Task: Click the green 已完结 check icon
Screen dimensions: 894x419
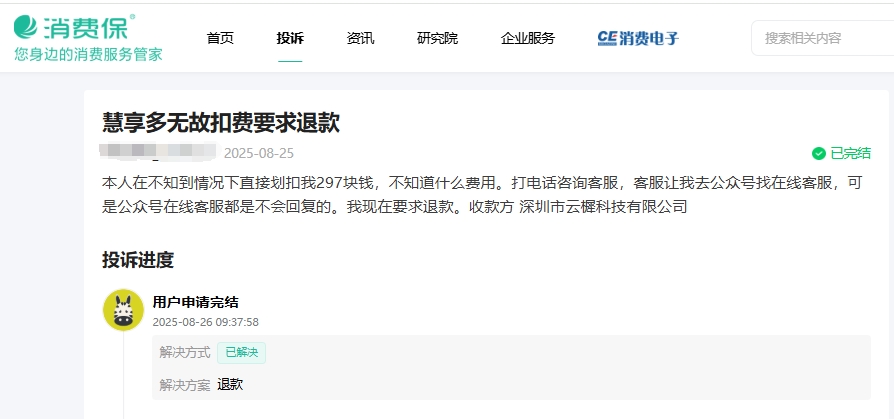Action: 819,153
